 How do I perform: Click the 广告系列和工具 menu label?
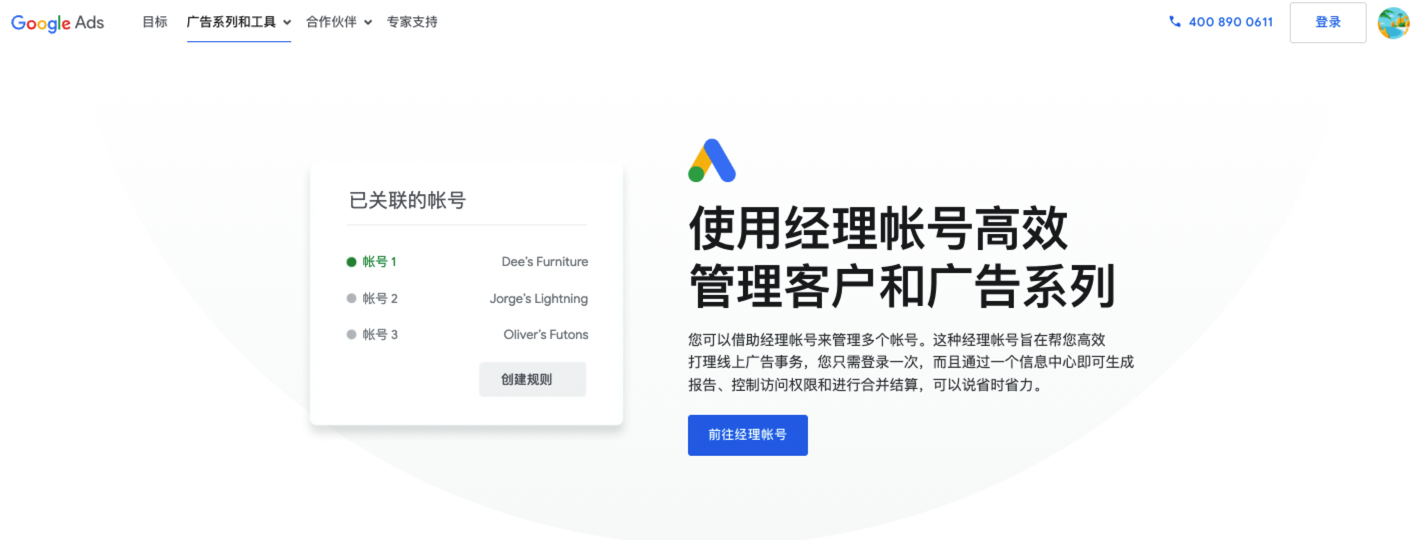point(231,22)
